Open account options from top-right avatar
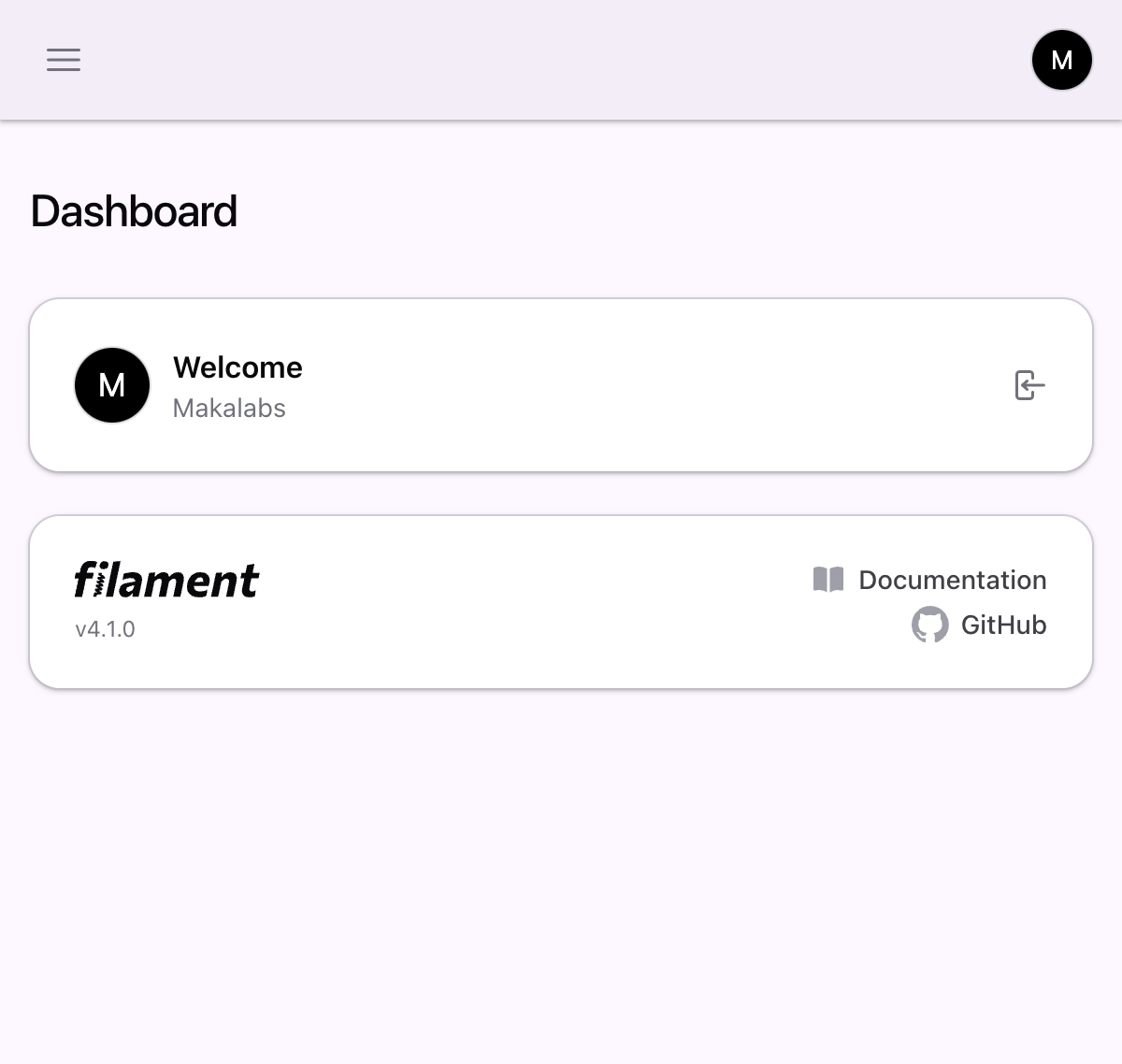 click(1061, 59)
